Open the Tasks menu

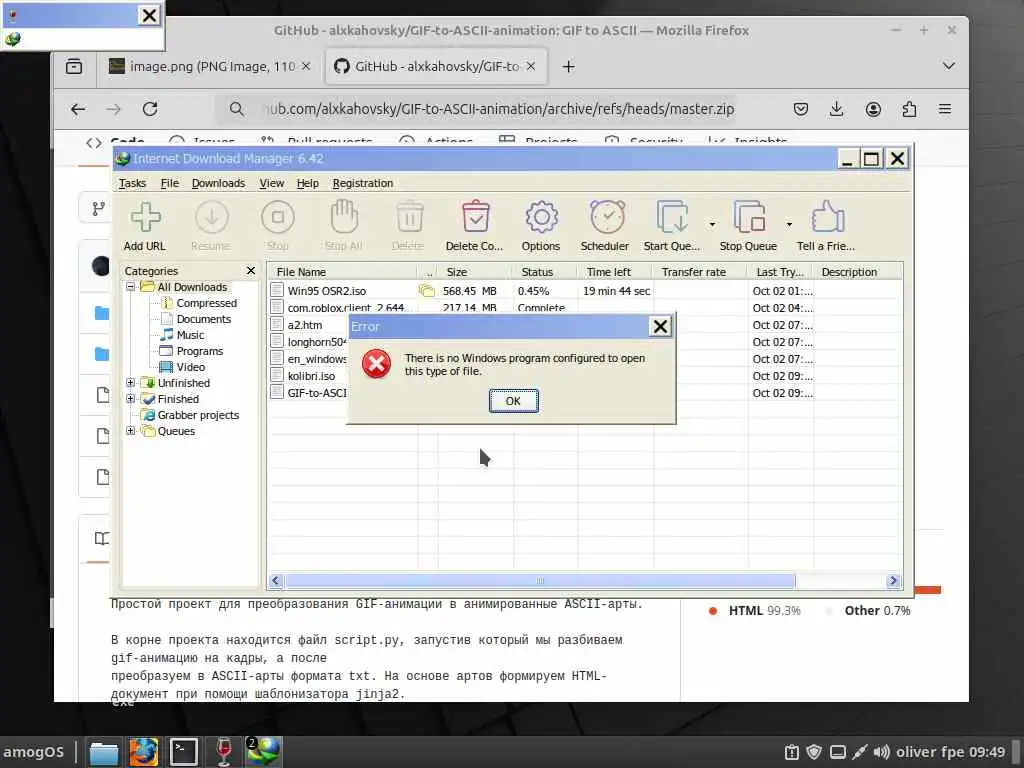pos(132,184)
